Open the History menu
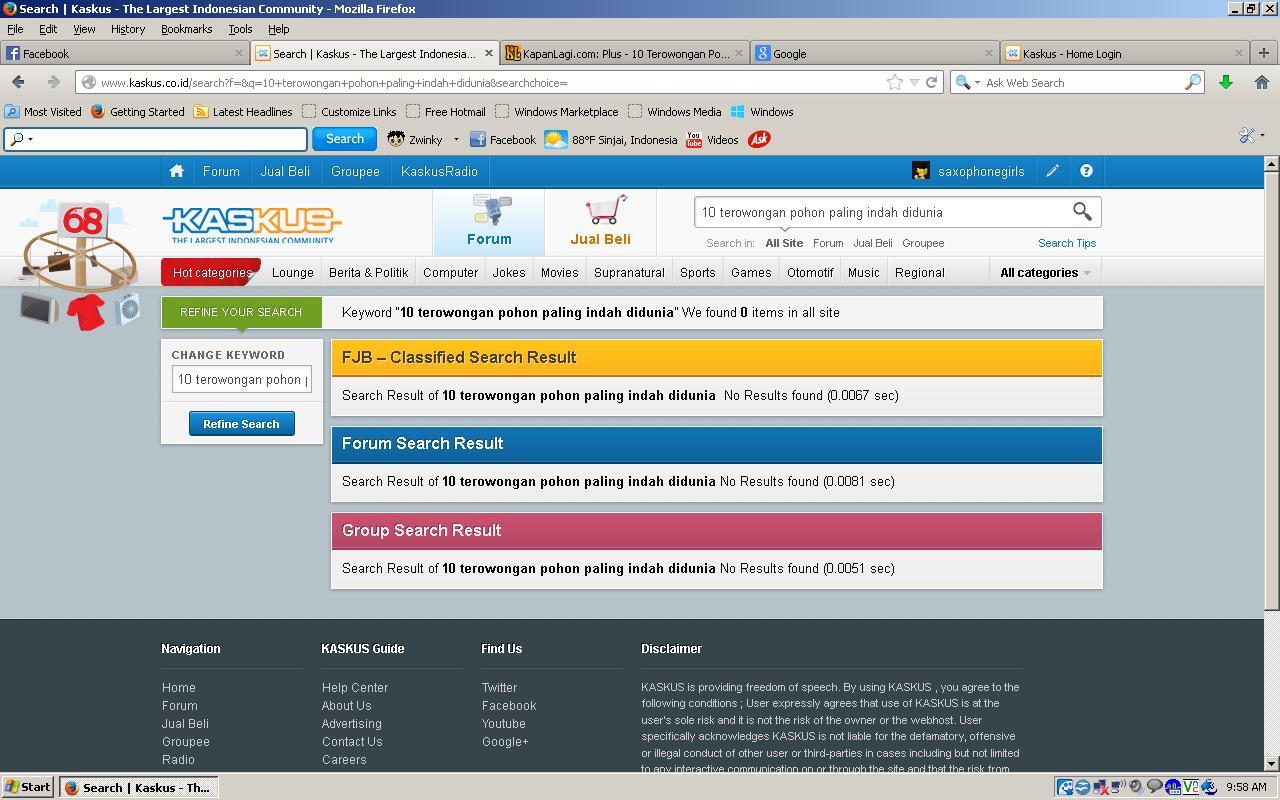The width and height of the screenshot is (1280, 800). [x=127, y=29]
